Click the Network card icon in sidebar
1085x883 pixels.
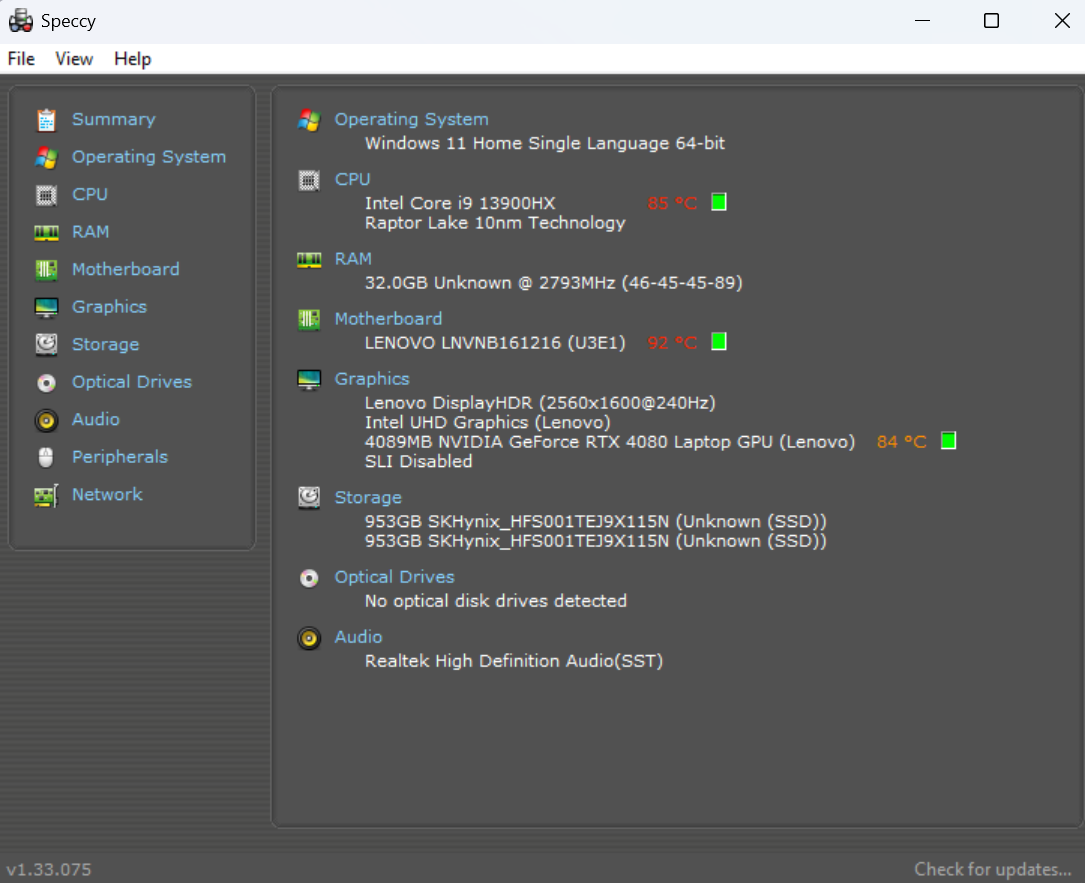46,495
